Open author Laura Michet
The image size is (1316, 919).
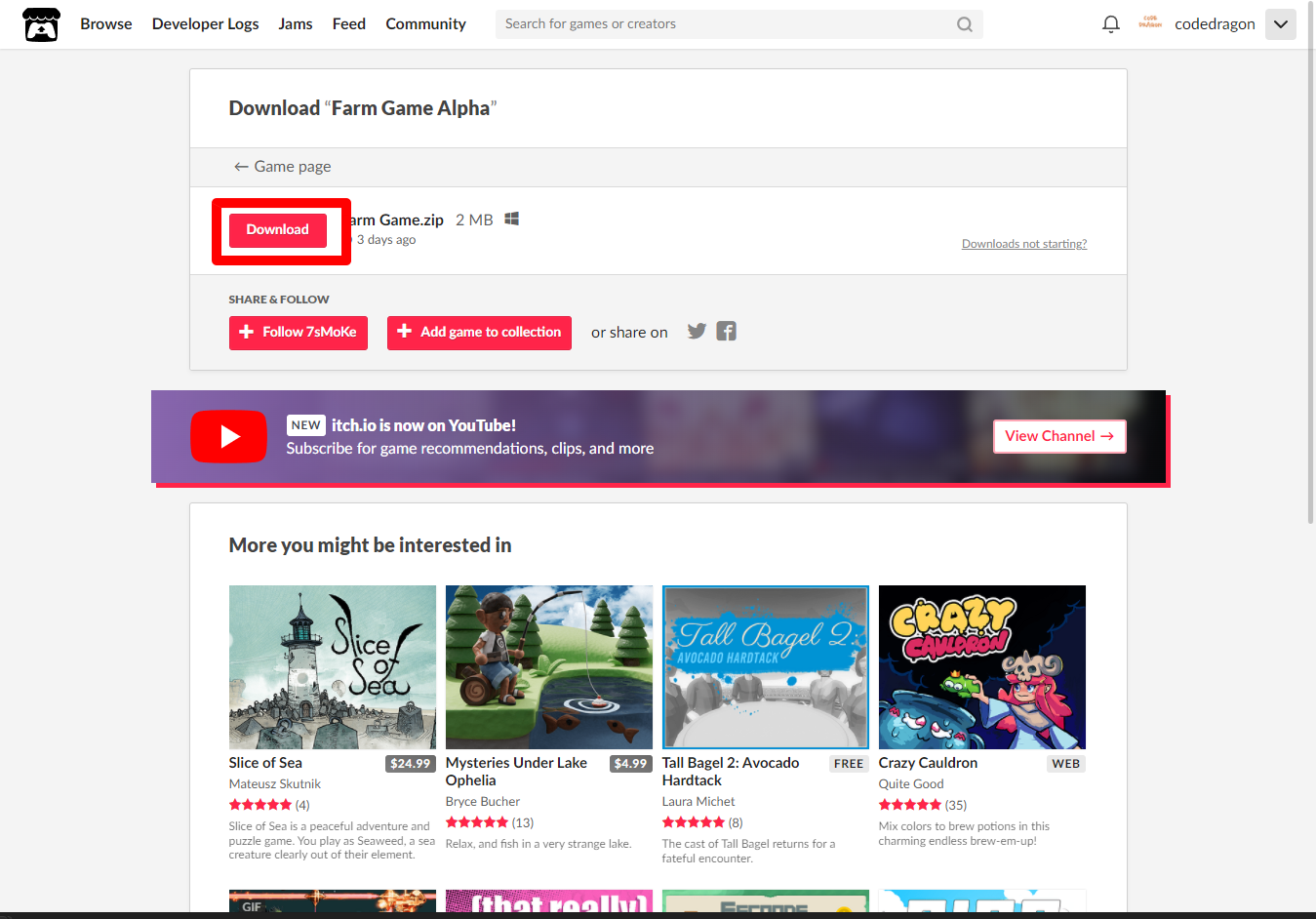click(x=698, y=802)
